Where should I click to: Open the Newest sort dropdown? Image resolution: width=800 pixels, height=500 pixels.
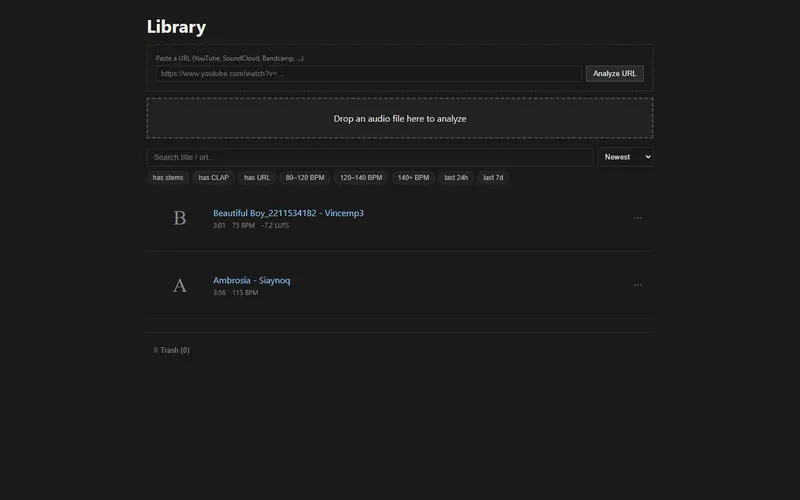(626, 157)
